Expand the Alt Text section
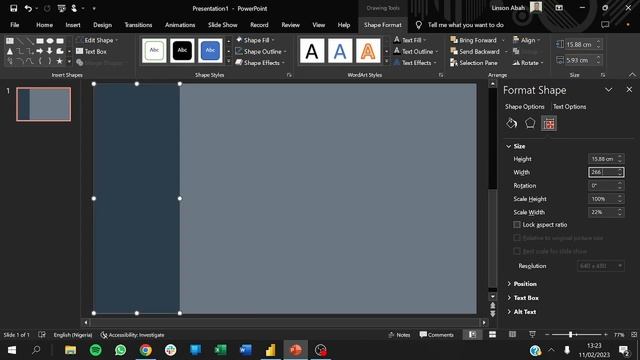 [522, 312]
